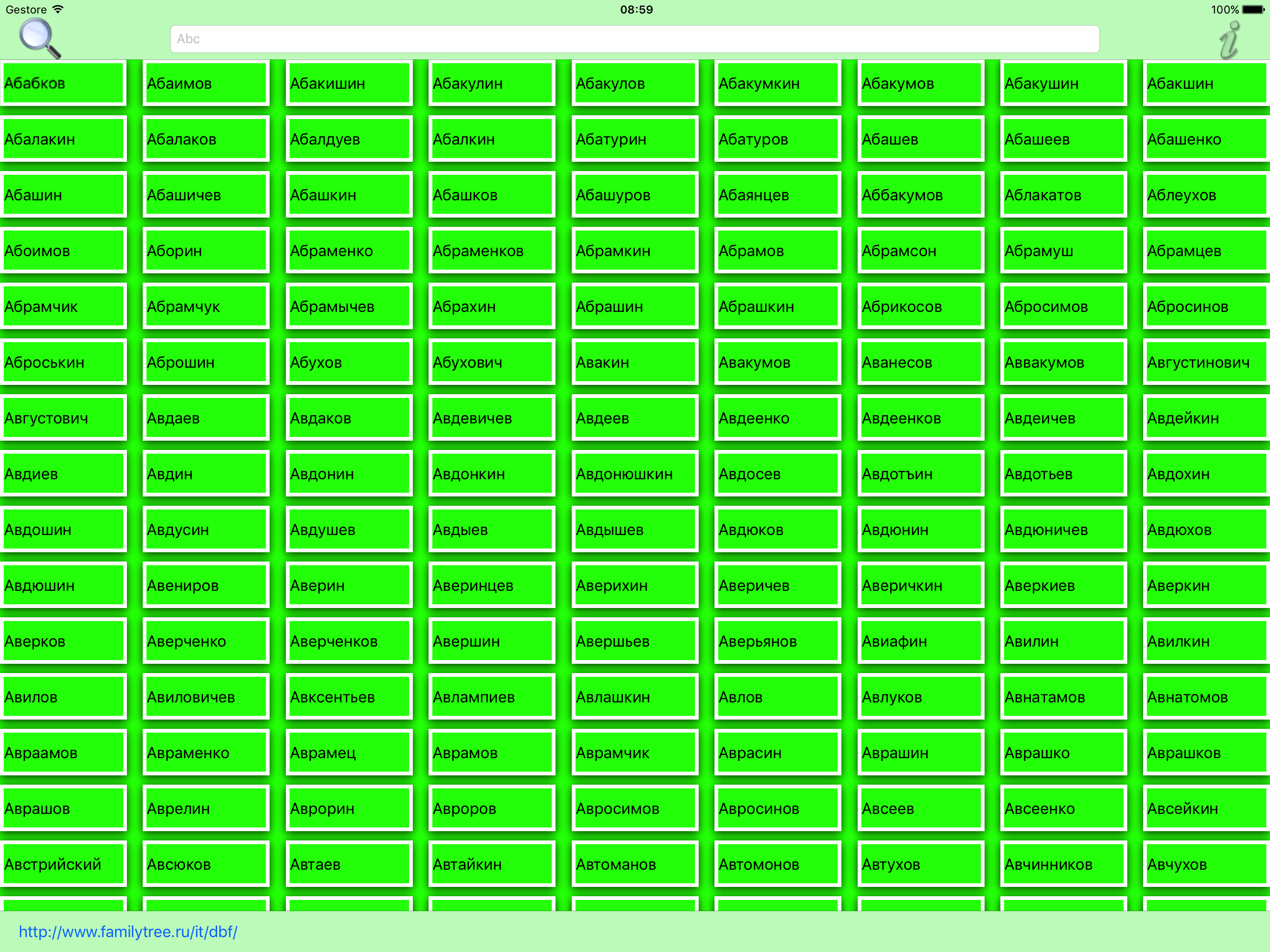The width and height of the screenshot is (1270, 952).
Task: Select the surname Аверьянов
Action: tap(777, 641)
